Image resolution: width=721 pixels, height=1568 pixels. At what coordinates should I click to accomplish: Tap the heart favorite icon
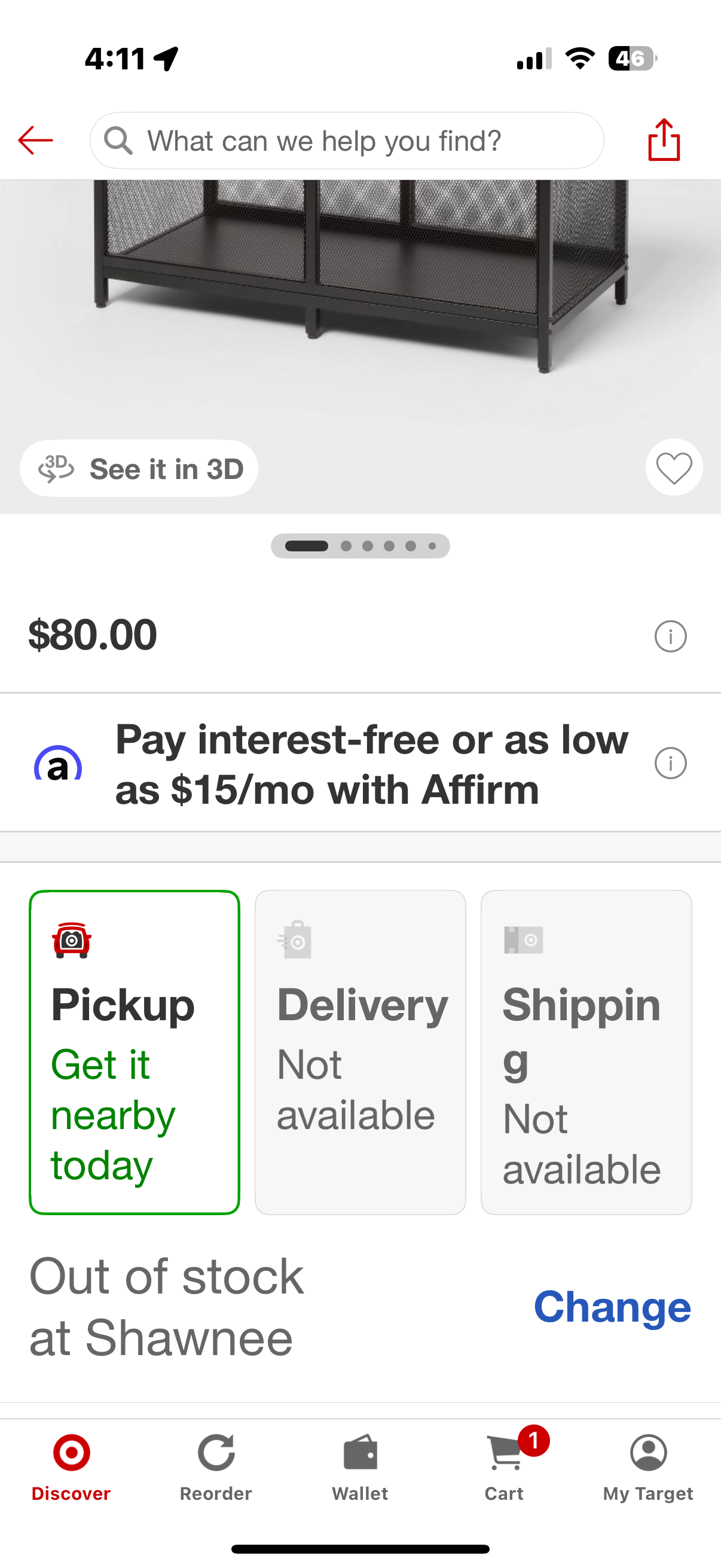click(674, 468)
